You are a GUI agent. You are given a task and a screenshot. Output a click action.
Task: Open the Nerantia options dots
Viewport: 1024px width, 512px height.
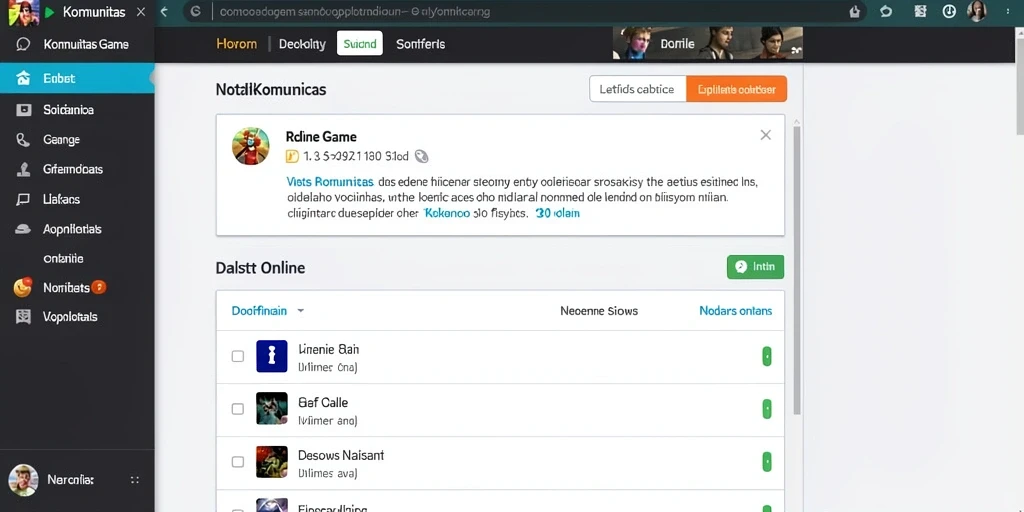pyautogui.click(x=135, y=480)
